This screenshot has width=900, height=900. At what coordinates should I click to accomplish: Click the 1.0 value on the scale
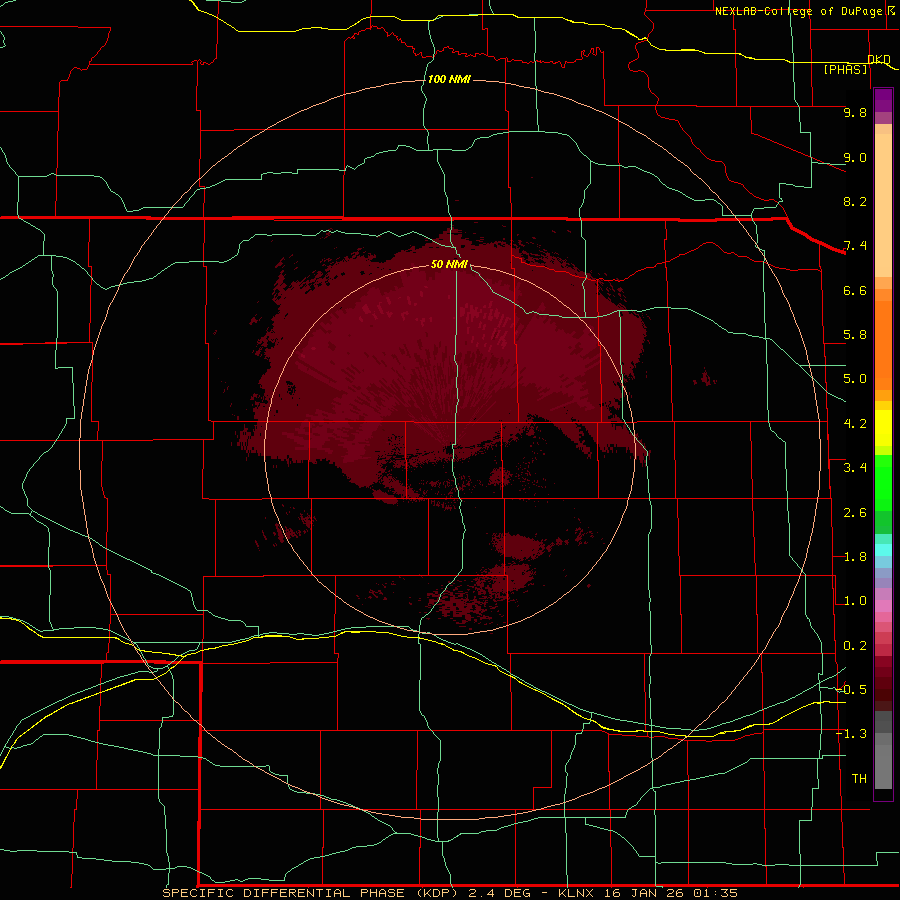855,601
